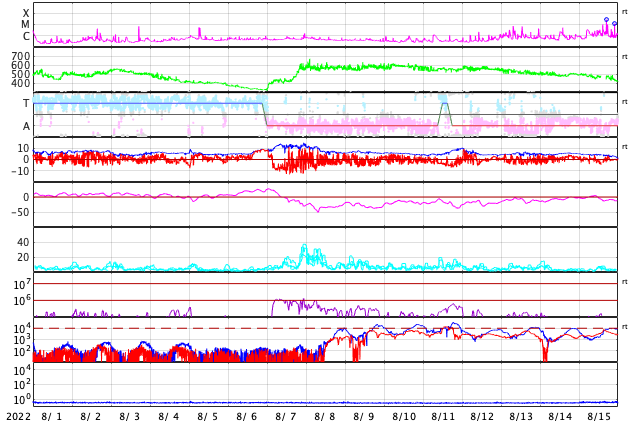This screenshot has width=634, height=424.
Task: Click the 'rt' label beside the dashed-line panel
Action: (625, 327)
